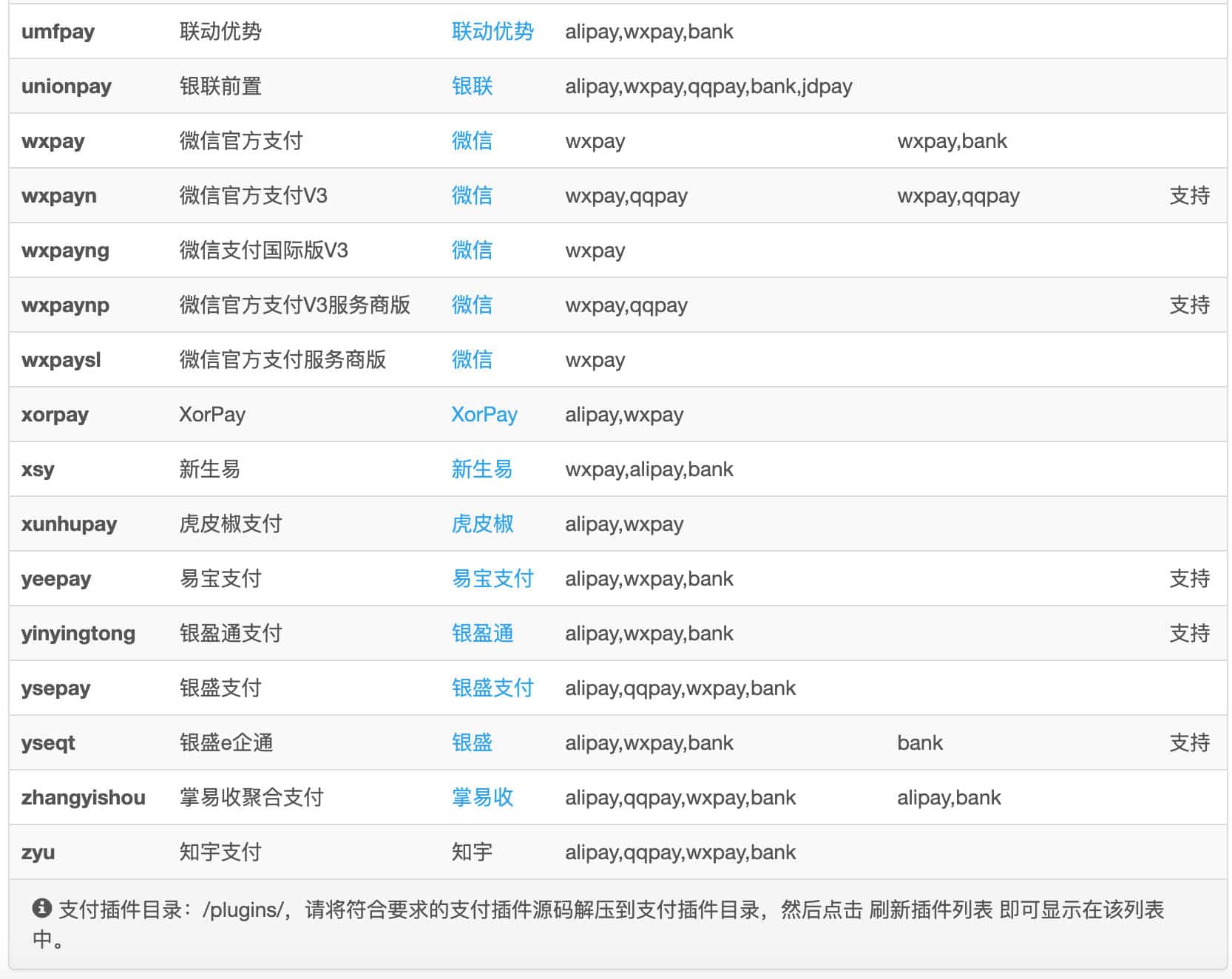Open the 掌易收 link
The width and height of the screenshot is (1232, 979).
(482, 797)
